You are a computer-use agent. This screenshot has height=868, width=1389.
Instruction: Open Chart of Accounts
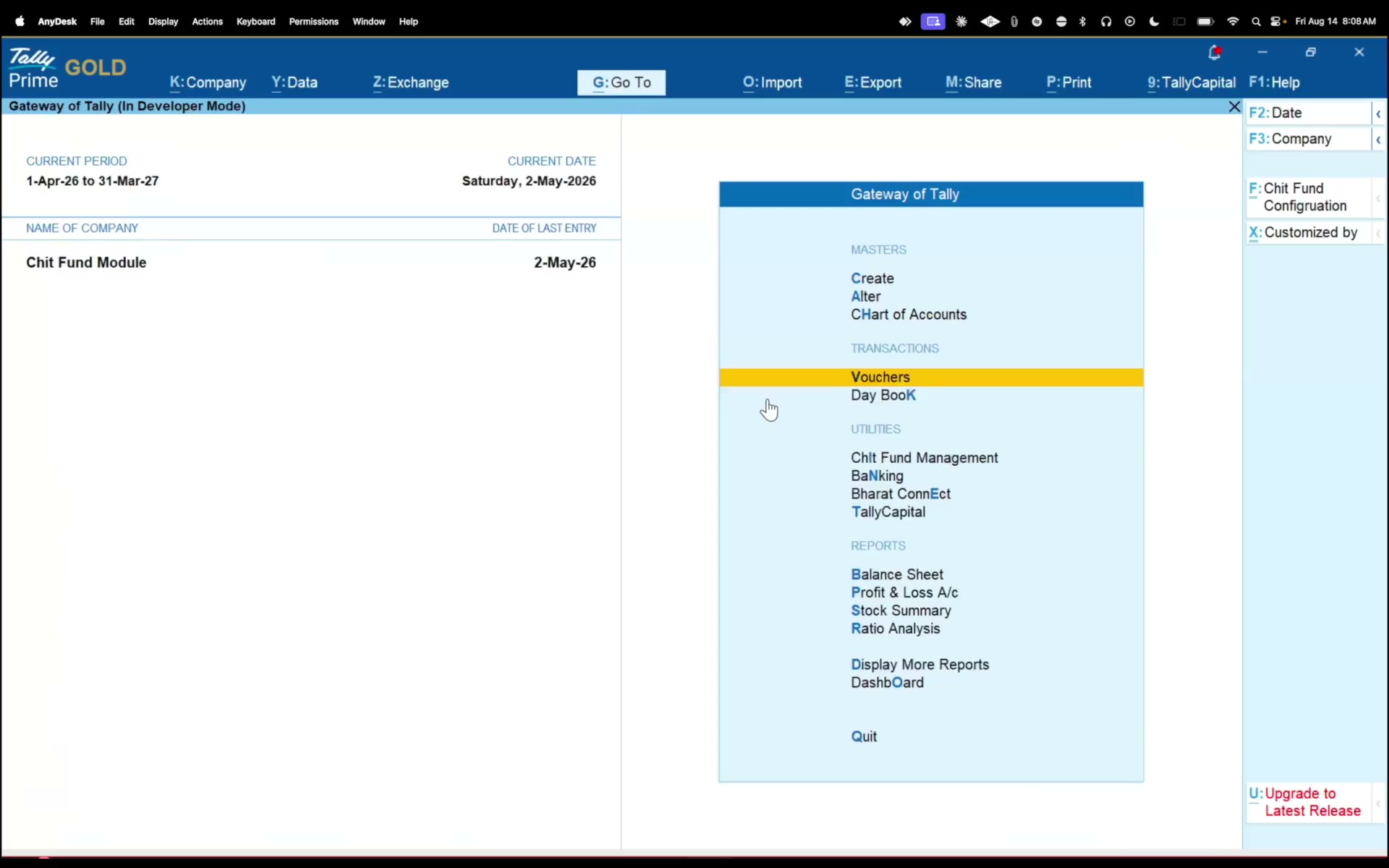pyautogui.click(x=909, y=315)
